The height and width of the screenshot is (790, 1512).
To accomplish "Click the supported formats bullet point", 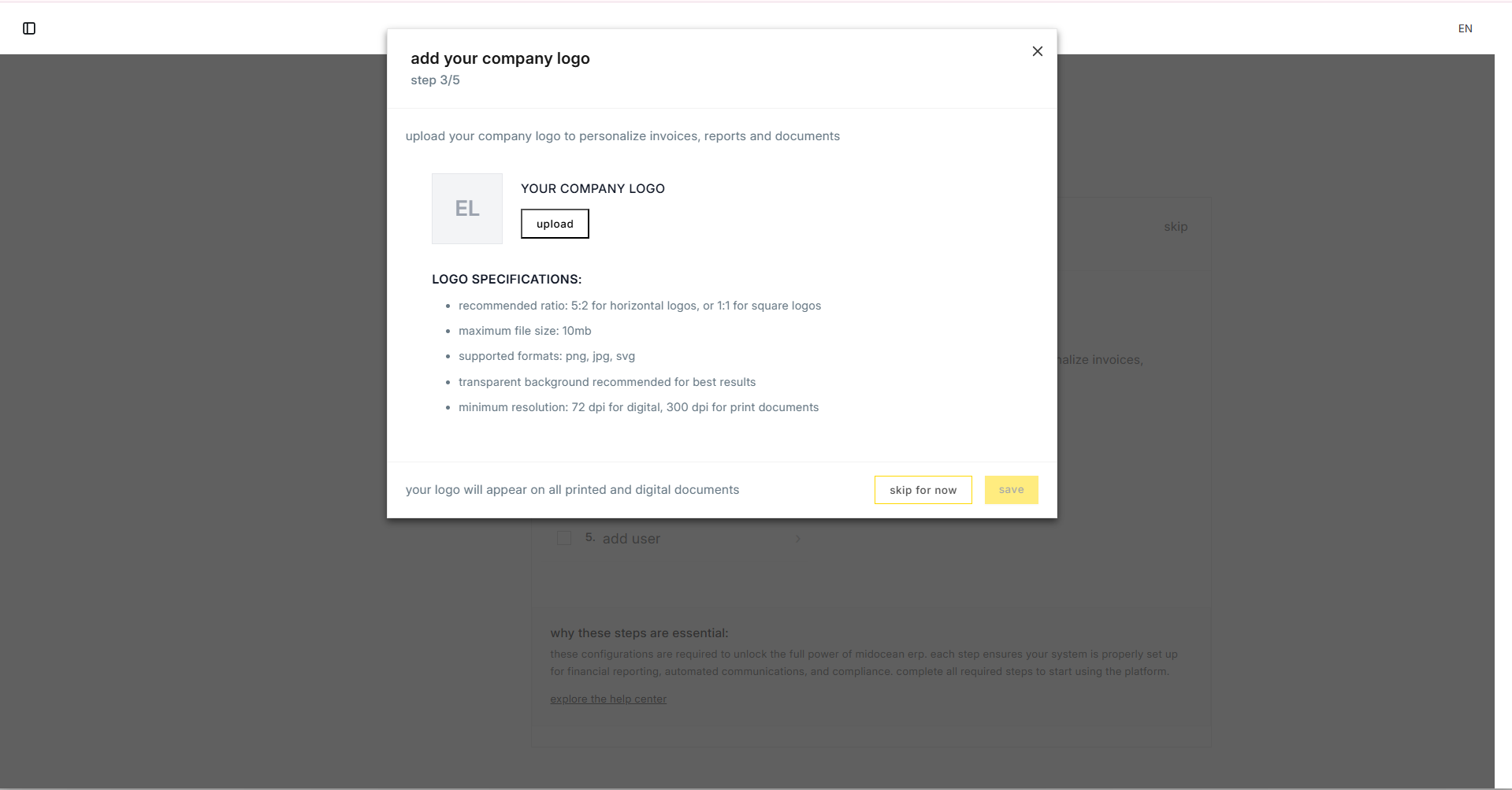I will (546, 356).
